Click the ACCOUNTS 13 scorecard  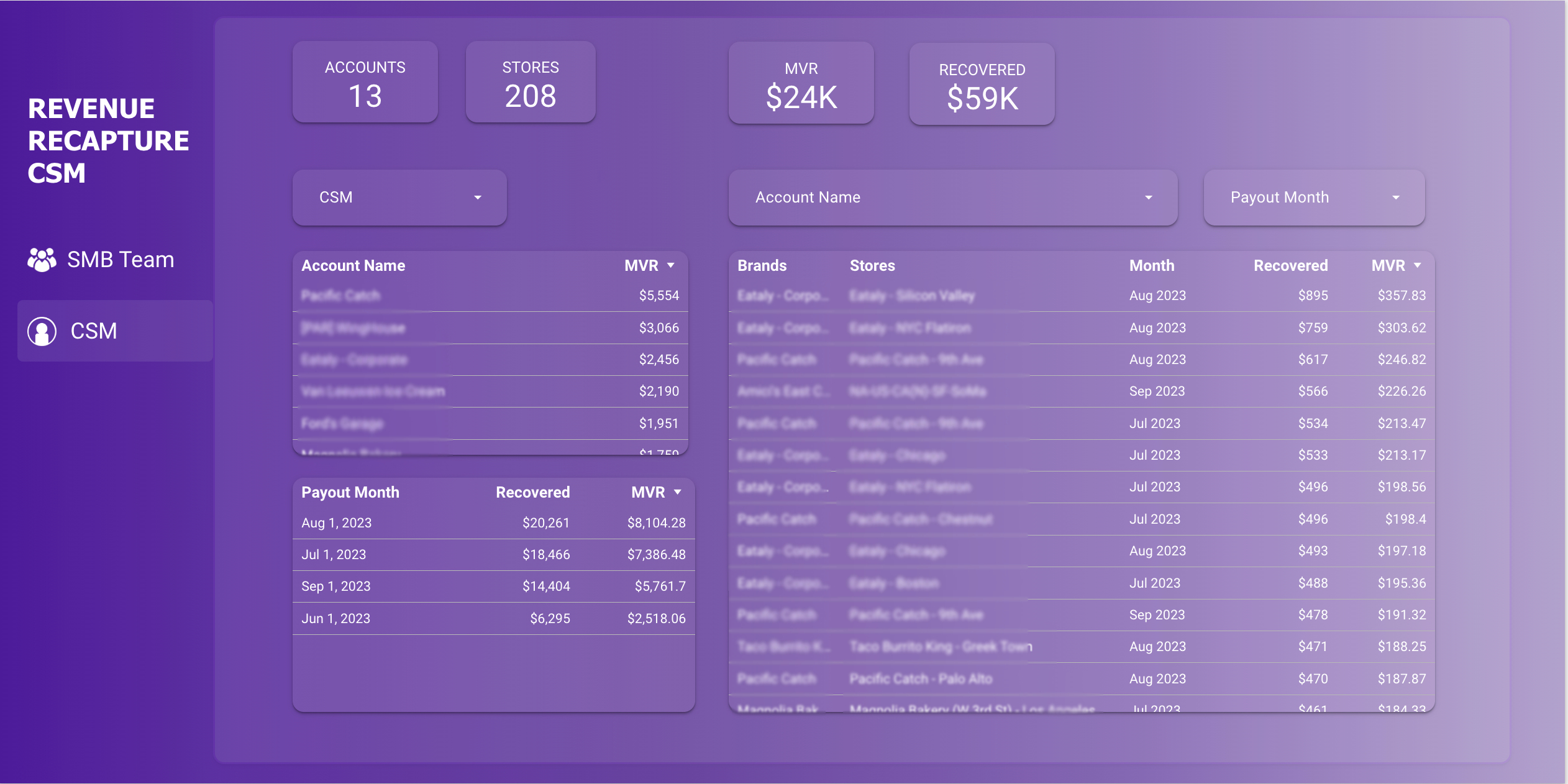coord(365,83)
